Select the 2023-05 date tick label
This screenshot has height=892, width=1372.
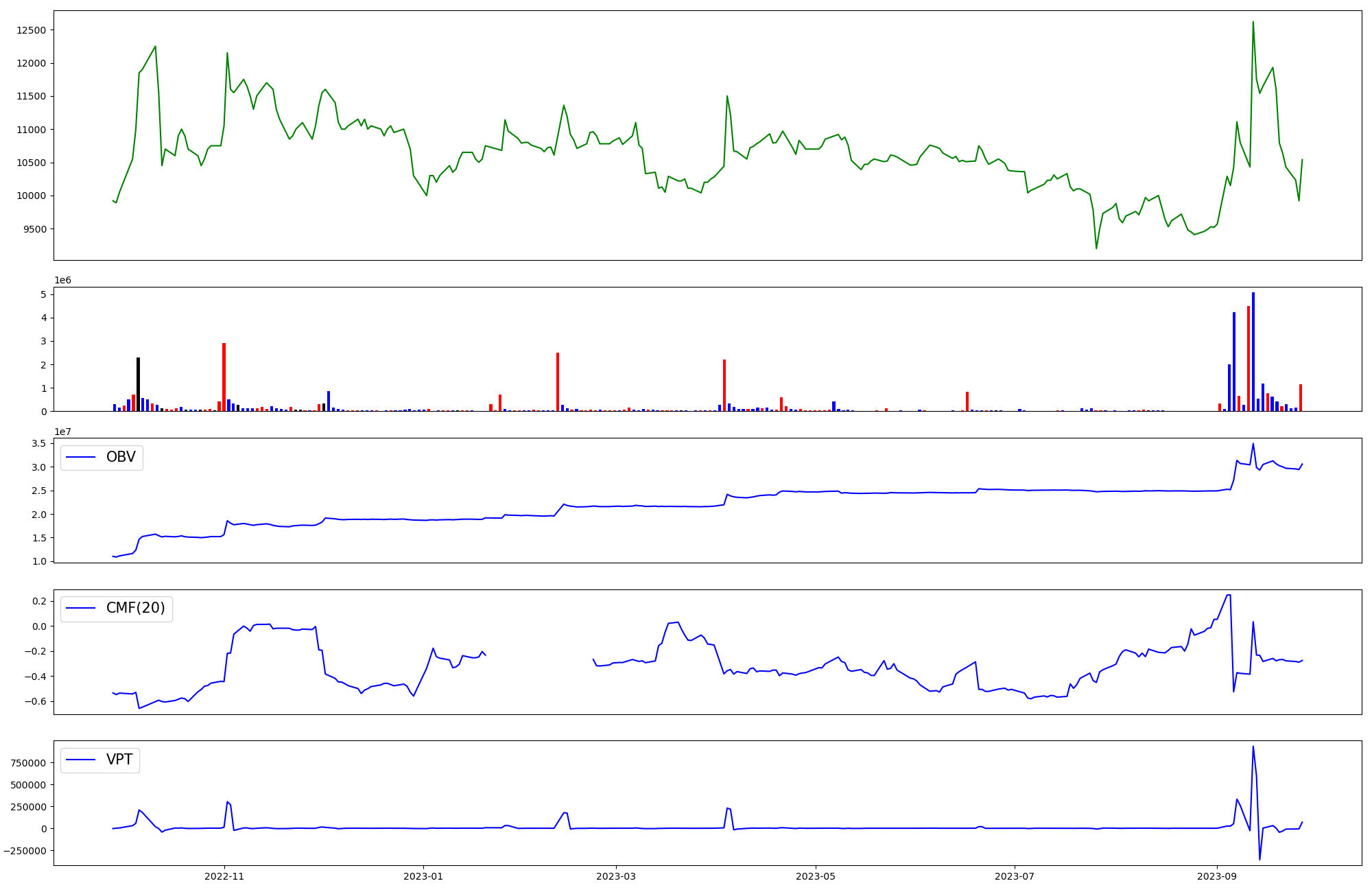(x=815, y=876)
